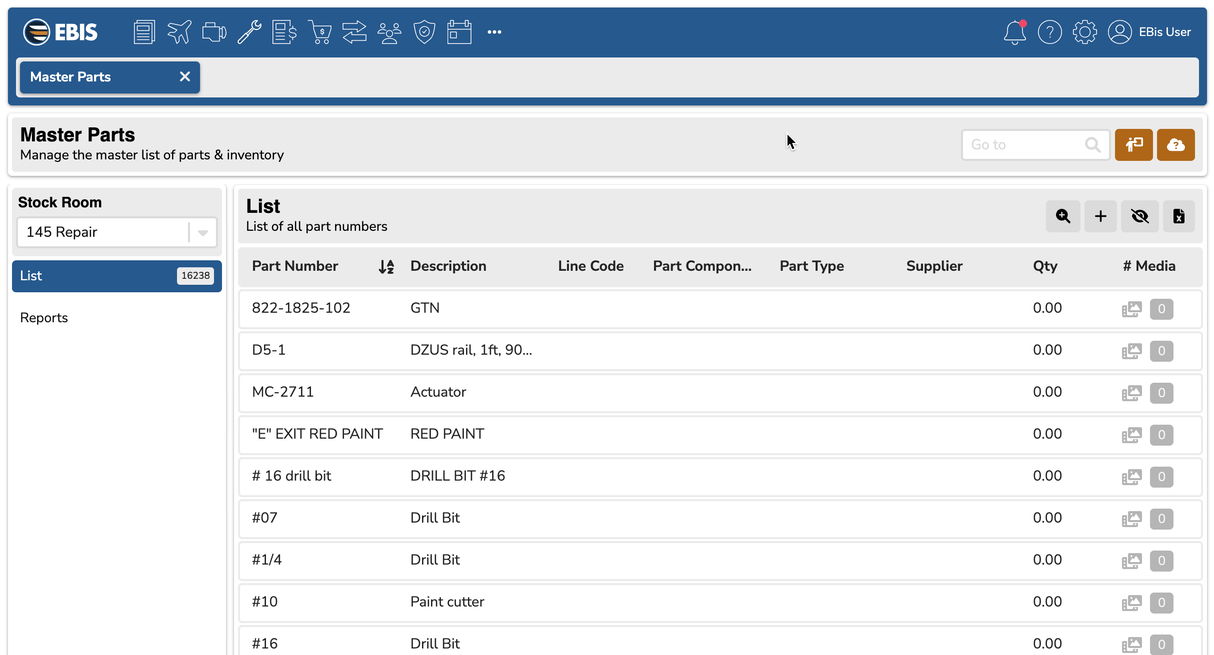
Task: Select part number D5-1
Action: tap(269, 350)
